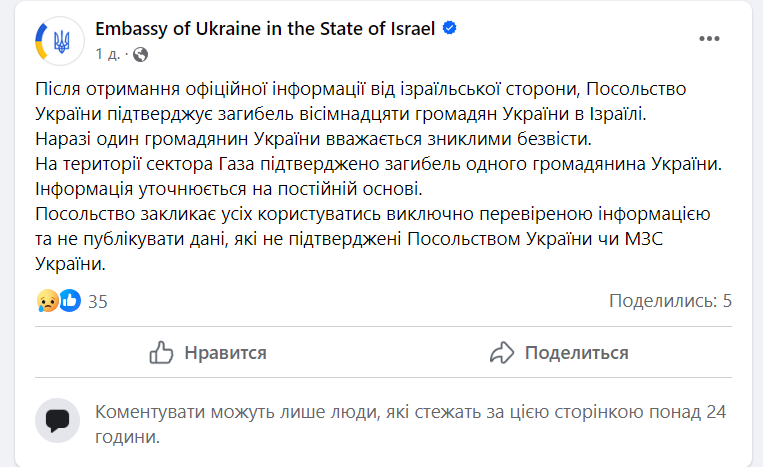View the 35 reactions count
The width and height of the screenshot is (763, 467).
[x=98, y=300]
